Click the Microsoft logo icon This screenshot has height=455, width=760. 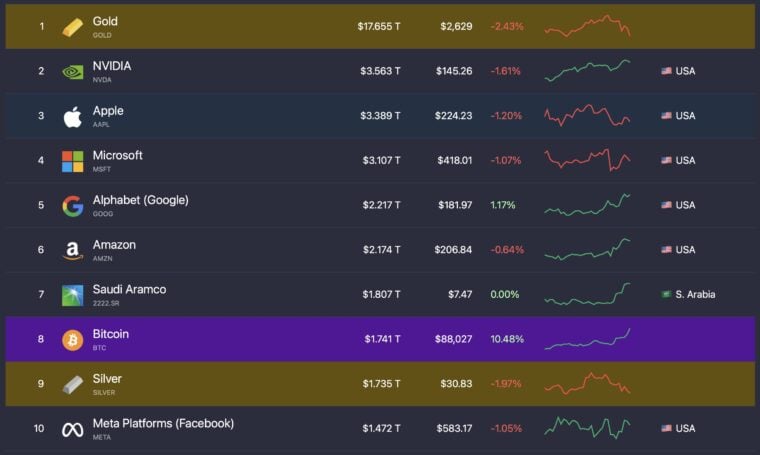[72, 161]
